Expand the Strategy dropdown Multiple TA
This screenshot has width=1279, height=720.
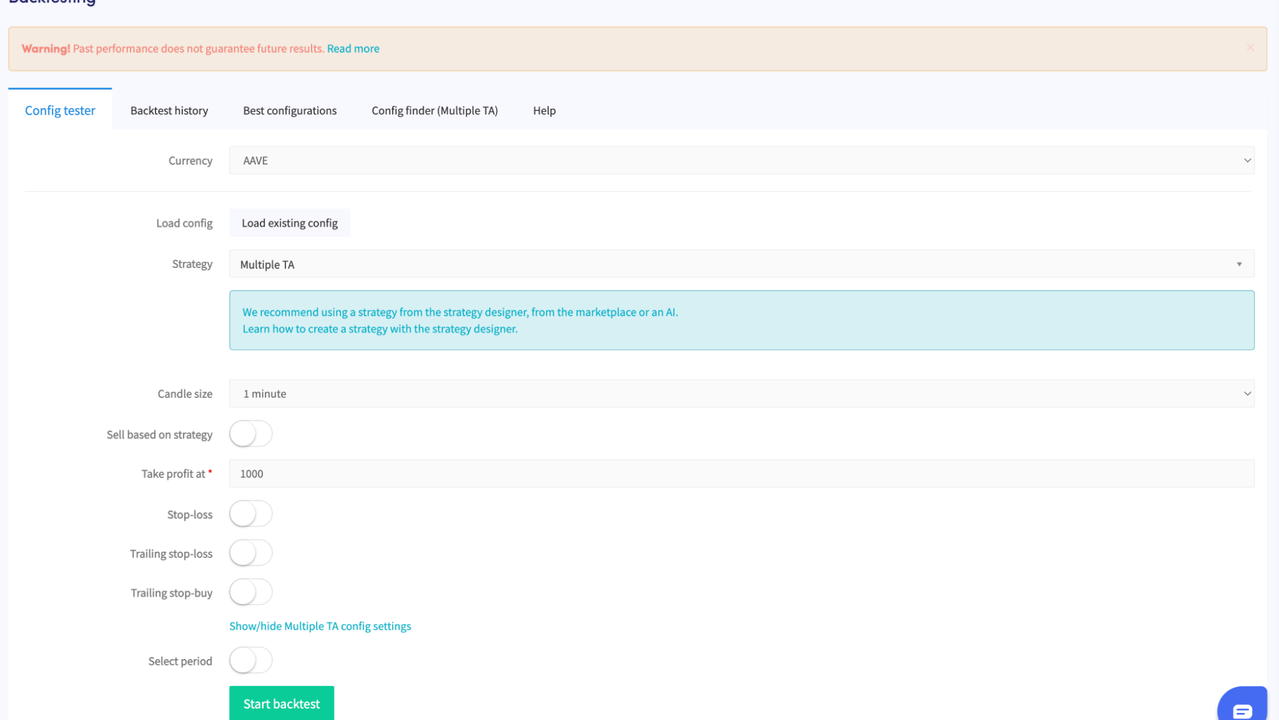coord(741,264)
